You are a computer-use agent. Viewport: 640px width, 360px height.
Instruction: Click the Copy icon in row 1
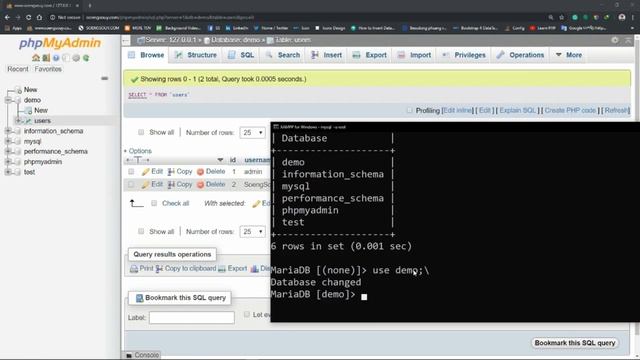[171, 172]
